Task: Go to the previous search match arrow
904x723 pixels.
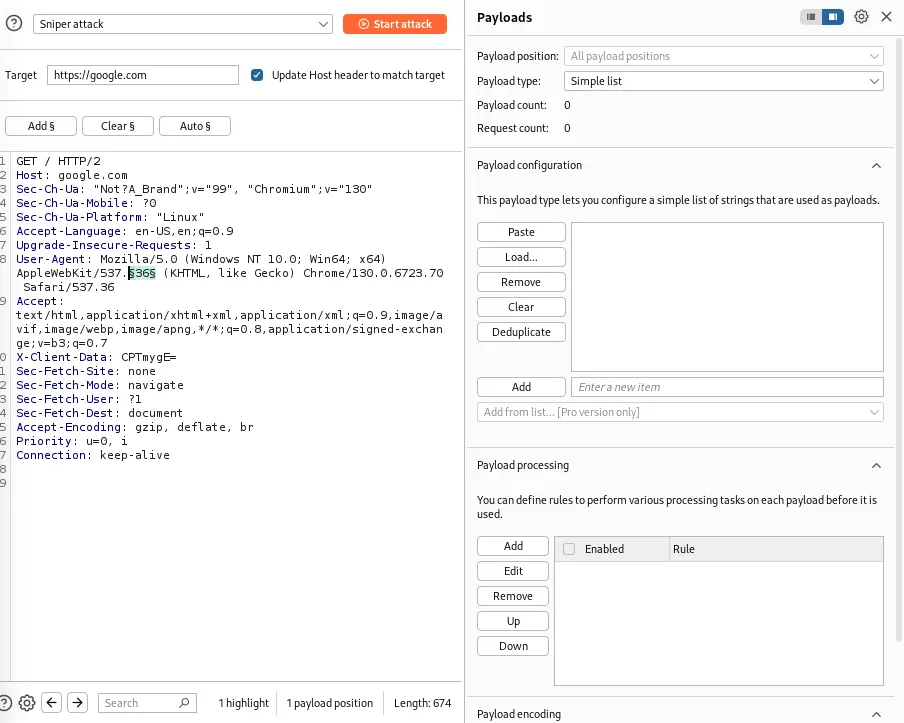Action: tap(51, 703)
